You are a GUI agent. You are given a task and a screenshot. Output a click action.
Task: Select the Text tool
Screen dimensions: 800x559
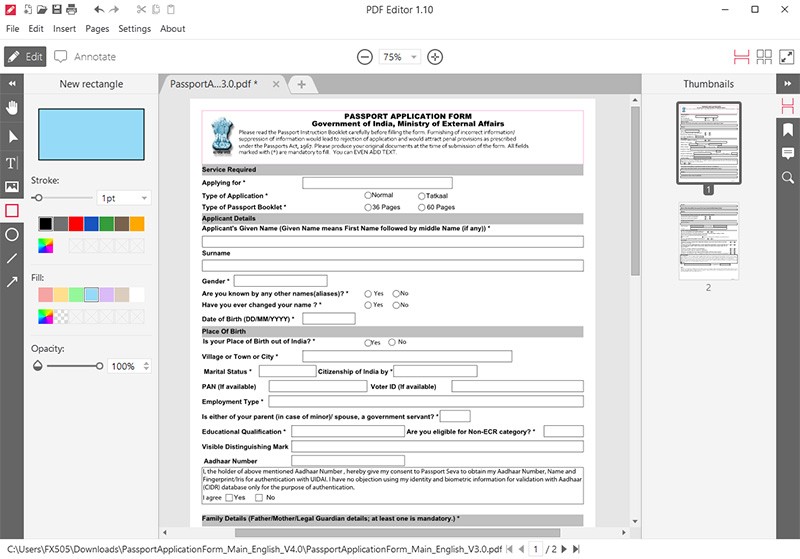coord(12,163)
